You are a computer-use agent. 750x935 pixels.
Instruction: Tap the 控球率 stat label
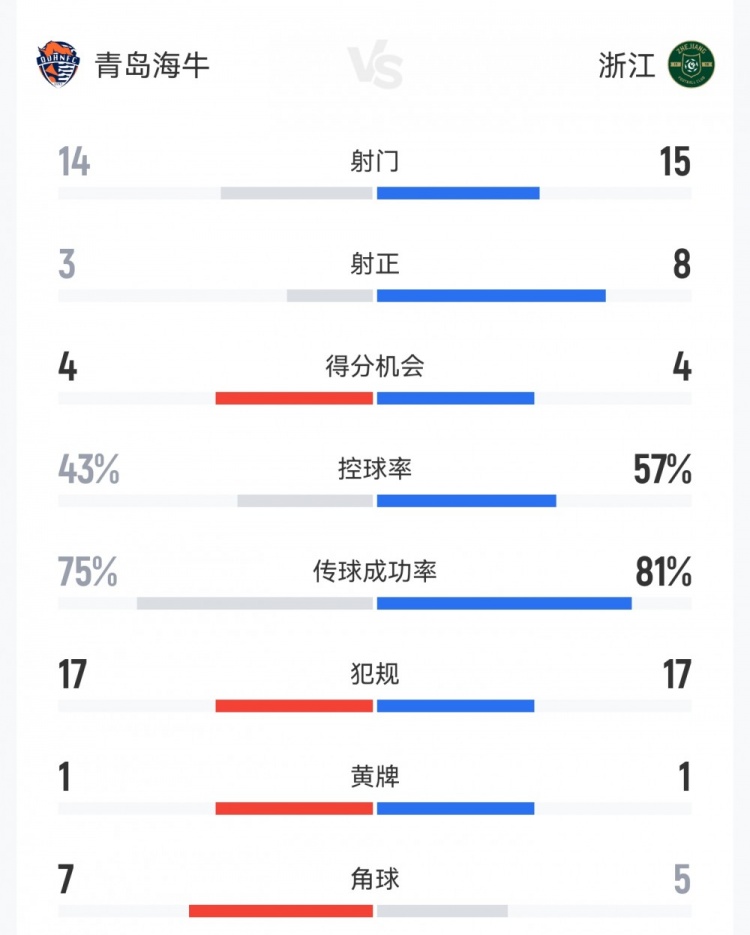click(x=375, y=469)
